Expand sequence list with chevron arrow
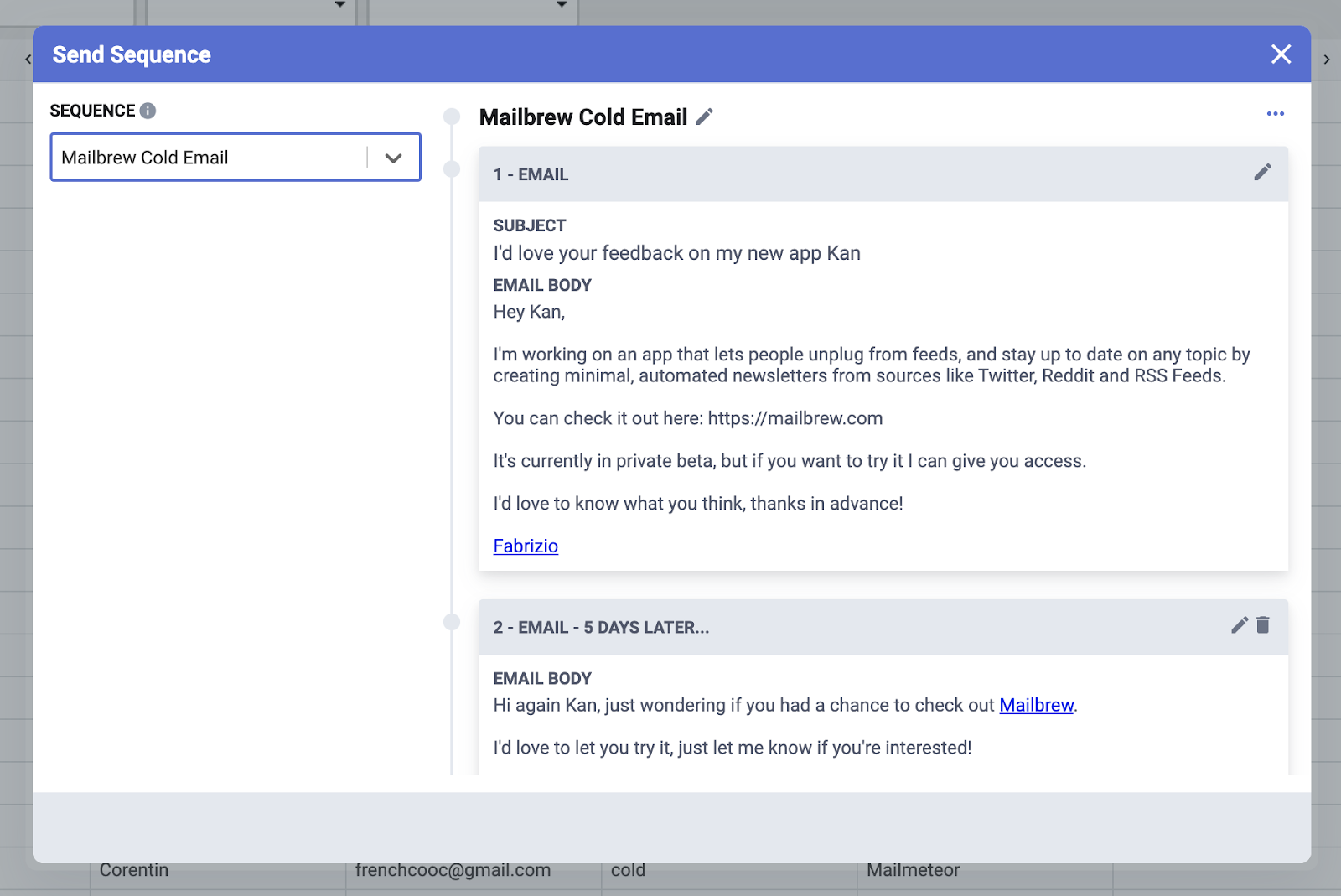The width and height of the screenshot is (1341, 896). 393,158
